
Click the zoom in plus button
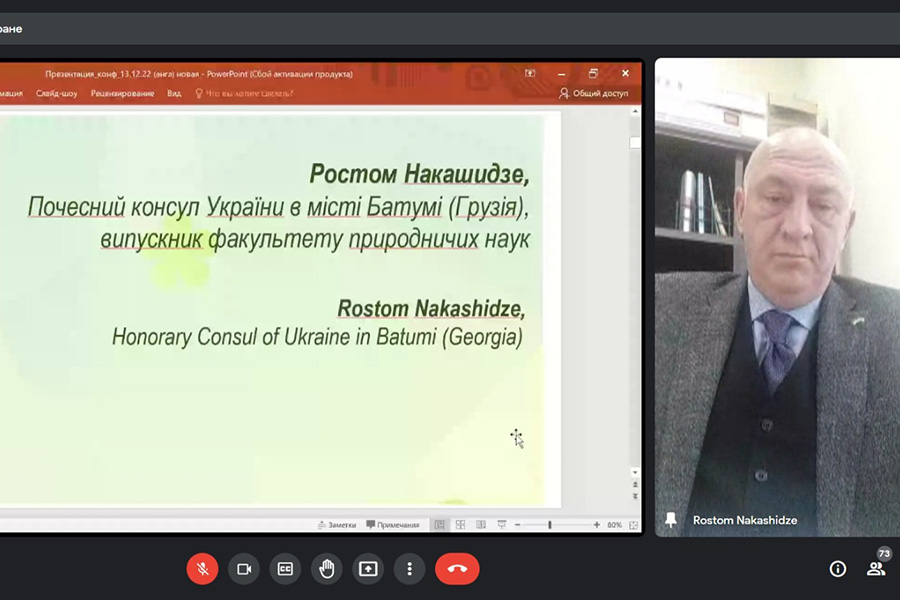tap(596, 525)
